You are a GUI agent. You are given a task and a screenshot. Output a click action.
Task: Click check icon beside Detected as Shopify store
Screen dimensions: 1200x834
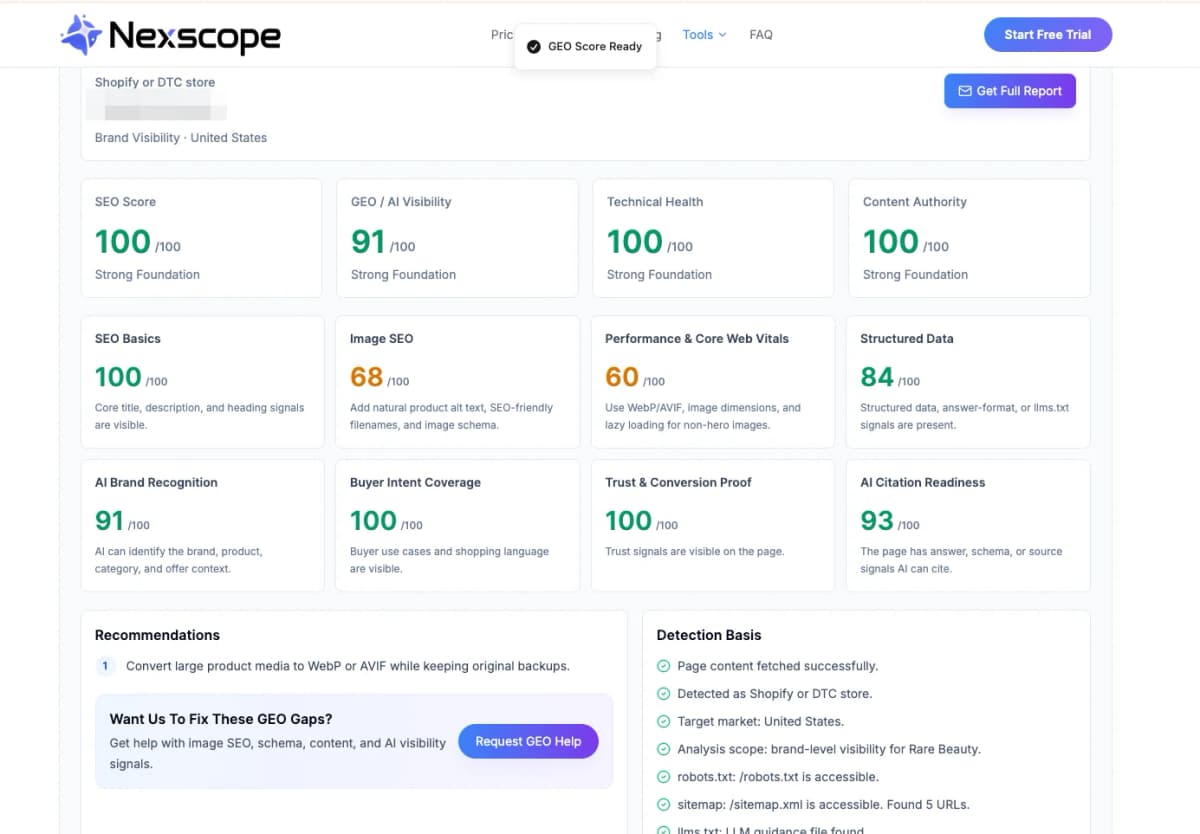click(x=663, y=694)
